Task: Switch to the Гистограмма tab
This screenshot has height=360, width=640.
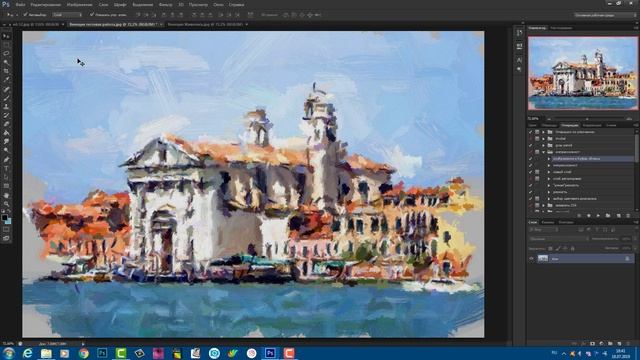Action: (x=561, y=28)
